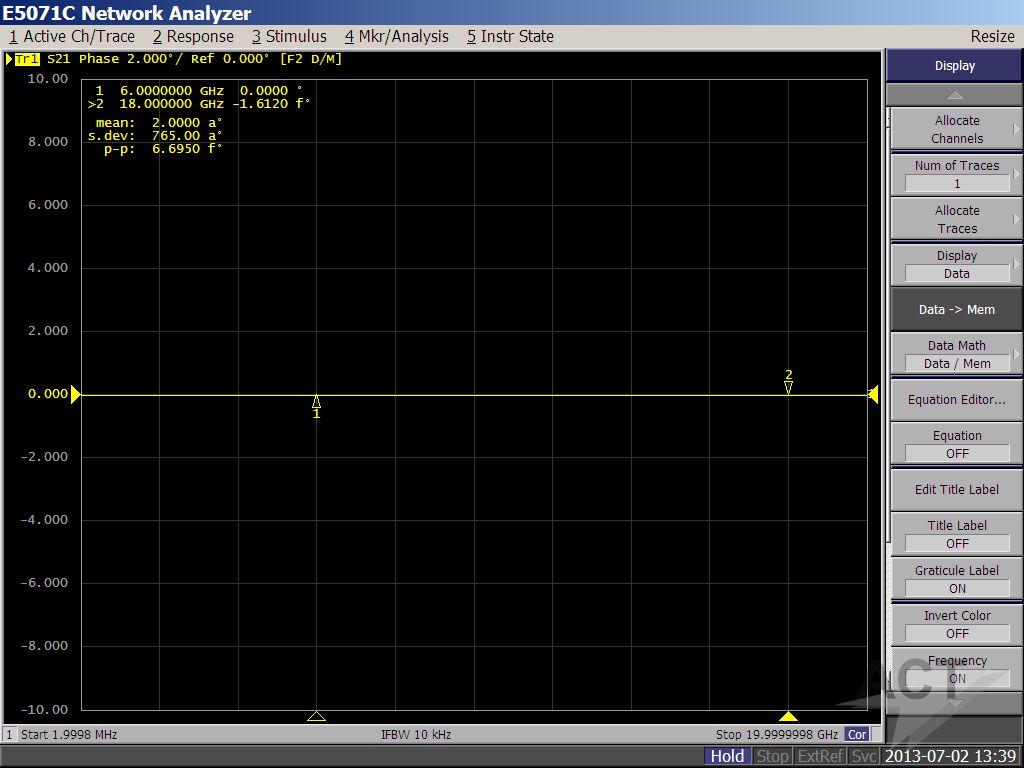Screen dimensions: 1024x768
Task: Click the Cor correction status indicator
Action: point(857,734)
